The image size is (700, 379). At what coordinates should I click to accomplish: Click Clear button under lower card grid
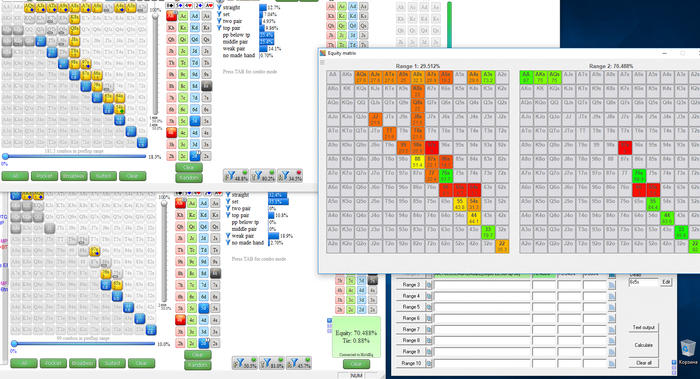(198, 355)
